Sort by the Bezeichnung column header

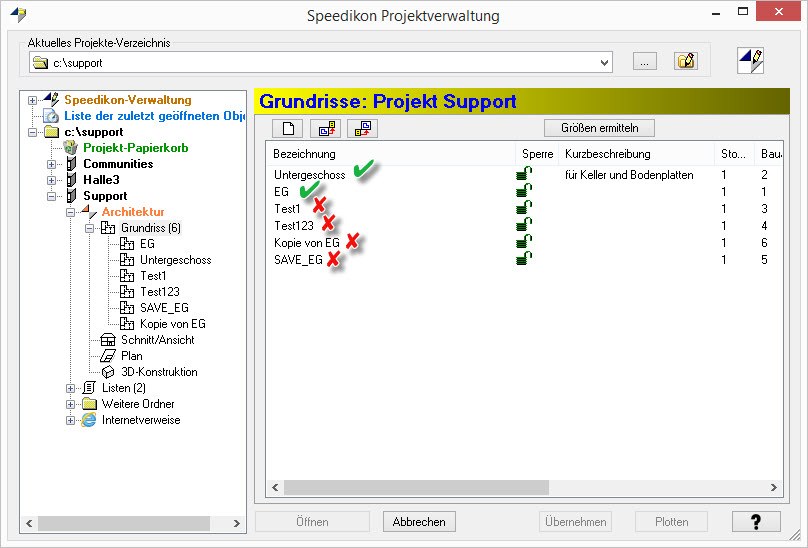[x=391, y=154]
